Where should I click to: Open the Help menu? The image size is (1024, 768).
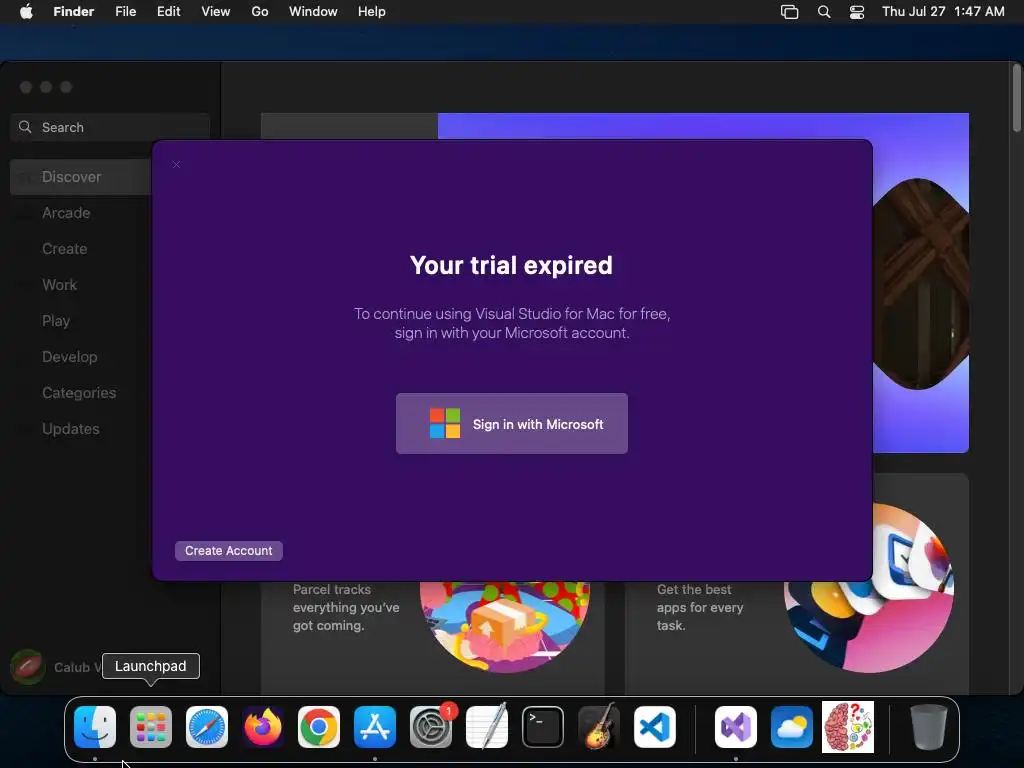pos(372,12)
